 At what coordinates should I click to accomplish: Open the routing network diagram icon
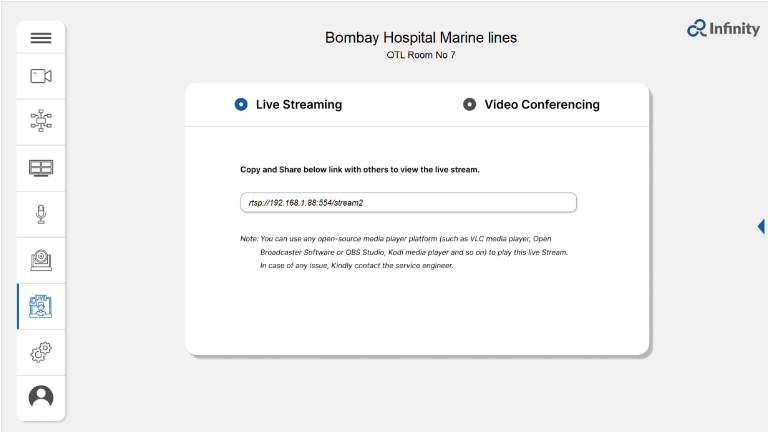tap(41, 120)
